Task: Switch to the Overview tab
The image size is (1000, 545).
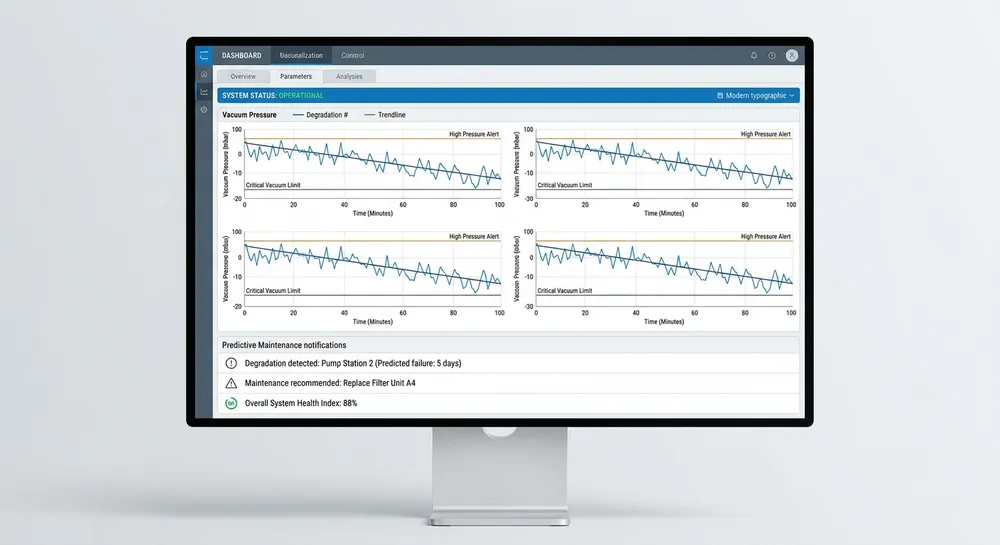Action: click(x=243, y=76)
